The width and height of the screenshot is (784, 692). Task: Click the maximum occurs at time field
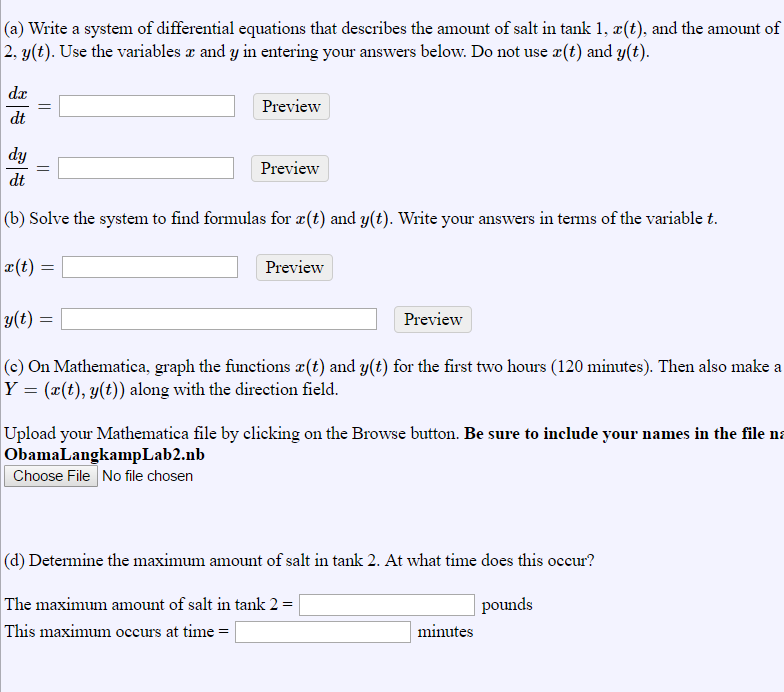tap(322, 632)
